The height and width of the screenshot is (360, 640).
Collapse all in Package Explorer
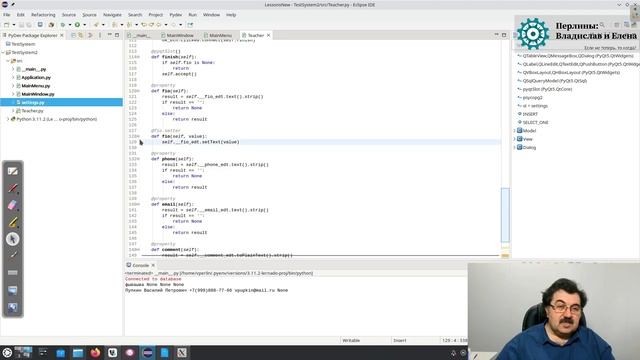tap(73, 36)
